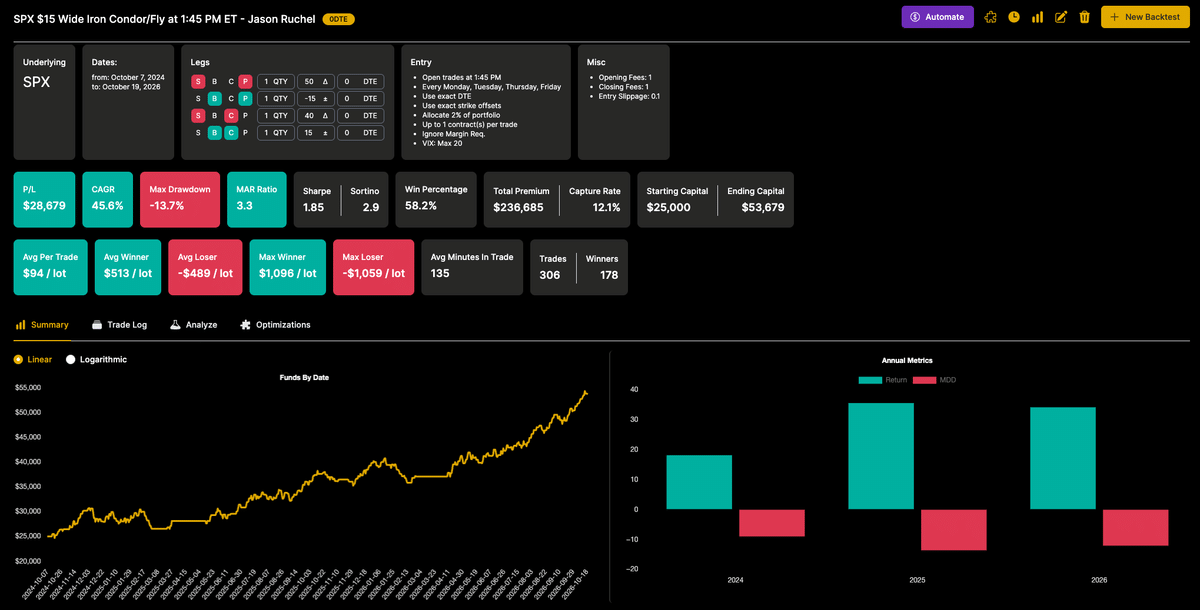Click the Capture Rate 12.1% value
Screen dimensions: 1200x610
click(x=606, y=207)
